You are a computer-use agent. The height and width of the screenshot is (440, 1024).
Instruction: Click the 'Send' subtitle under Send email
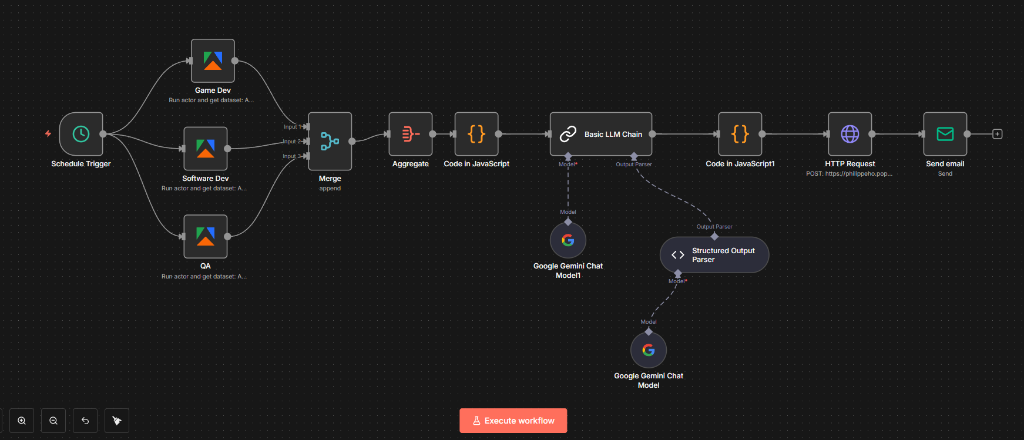[945, 174]
